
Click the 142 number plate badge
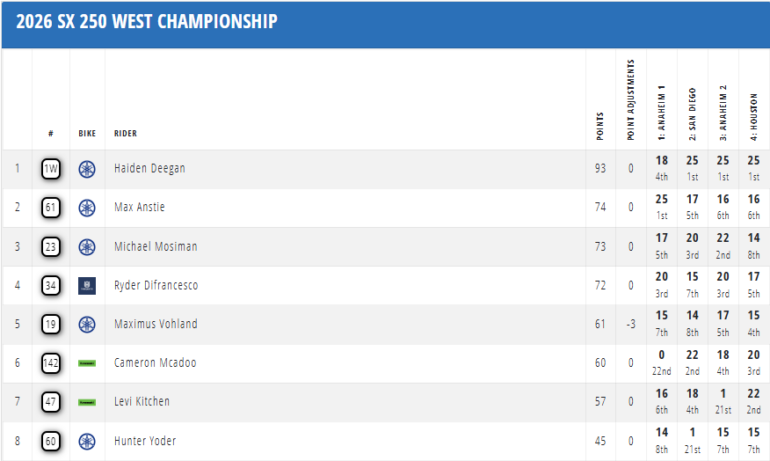click(51, 363)
